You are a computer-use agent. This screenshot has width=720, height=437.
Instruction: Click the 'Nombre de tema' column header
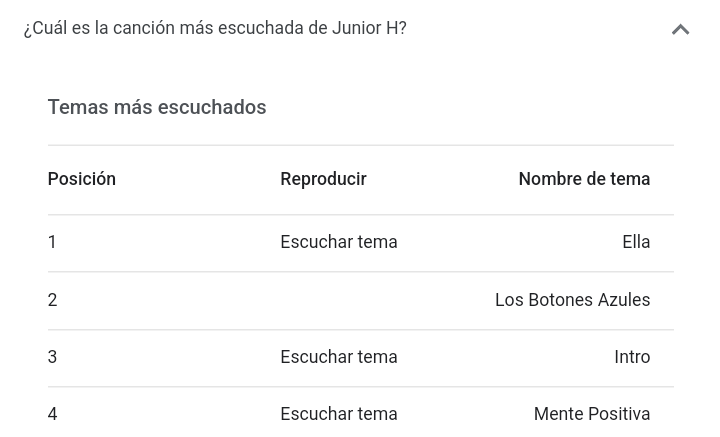(584, 179)
